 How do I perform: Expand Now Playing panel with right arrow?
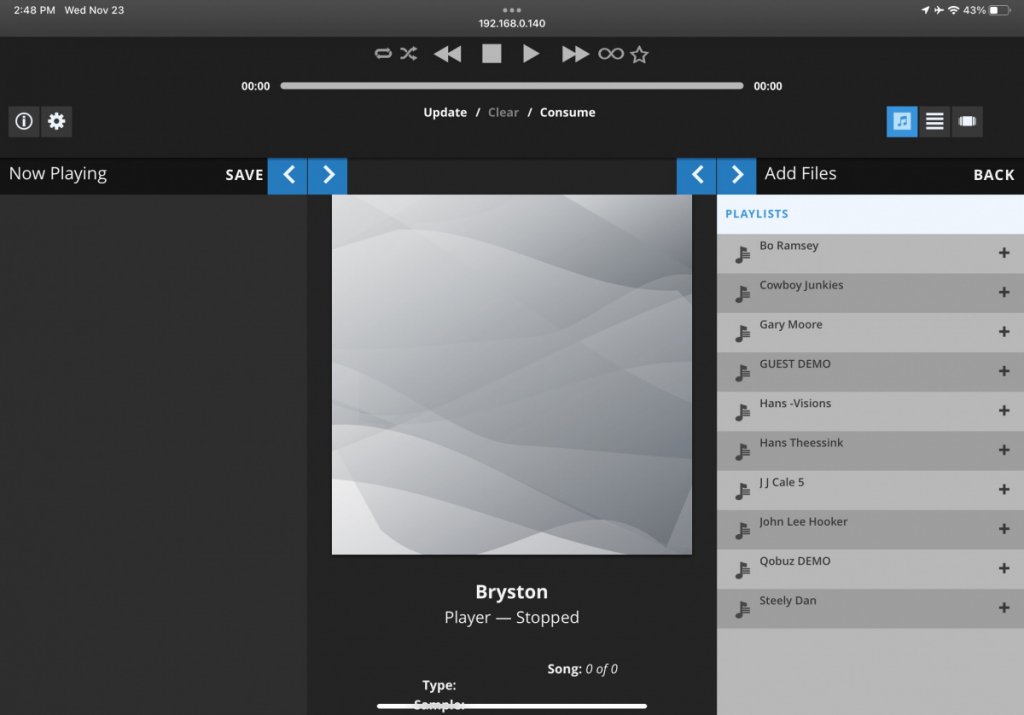pyautogui.click(x=327, y=175)
